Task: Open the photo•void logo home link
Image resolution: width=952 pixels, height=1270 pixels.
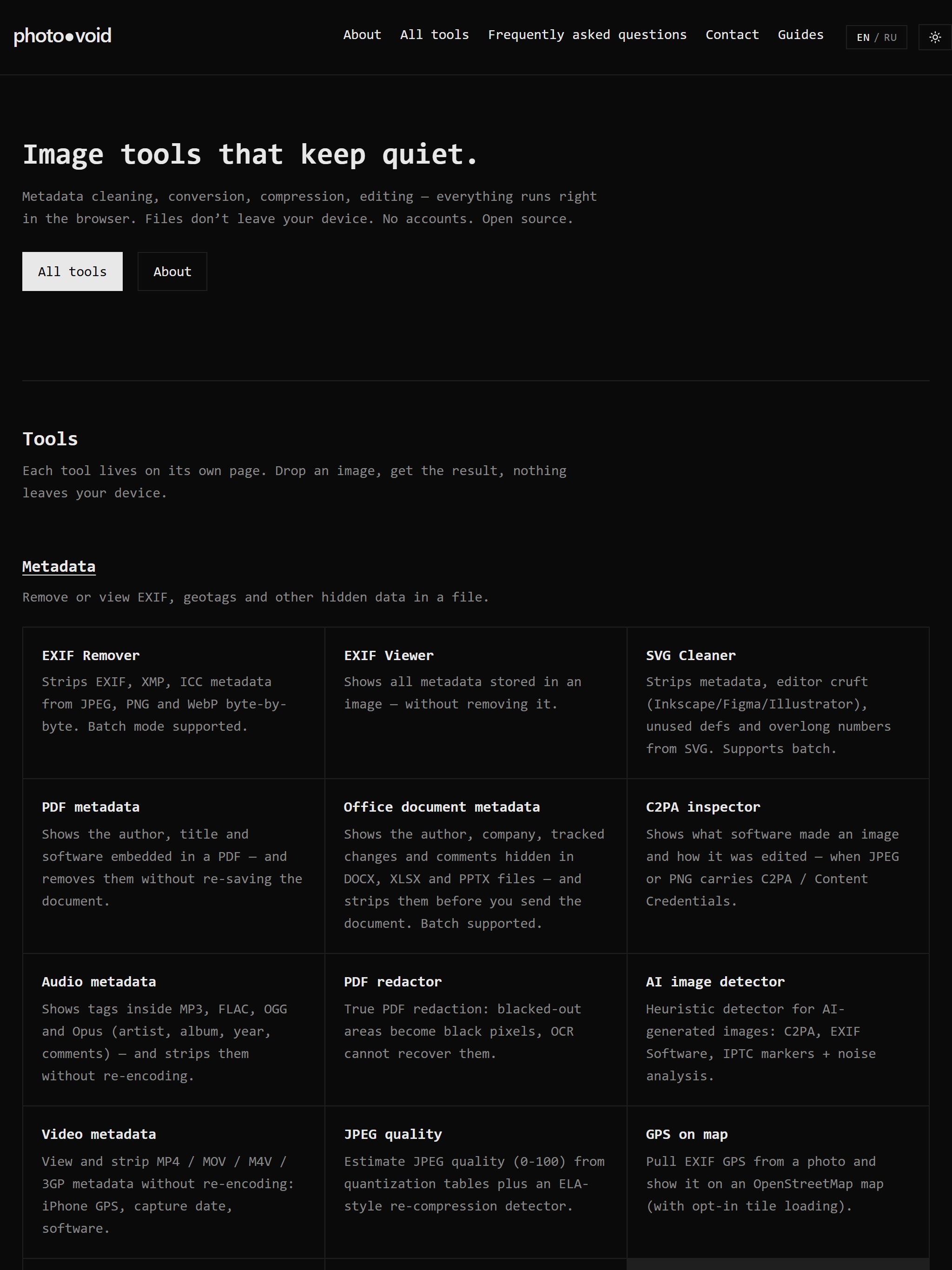Action: point(62,36)
